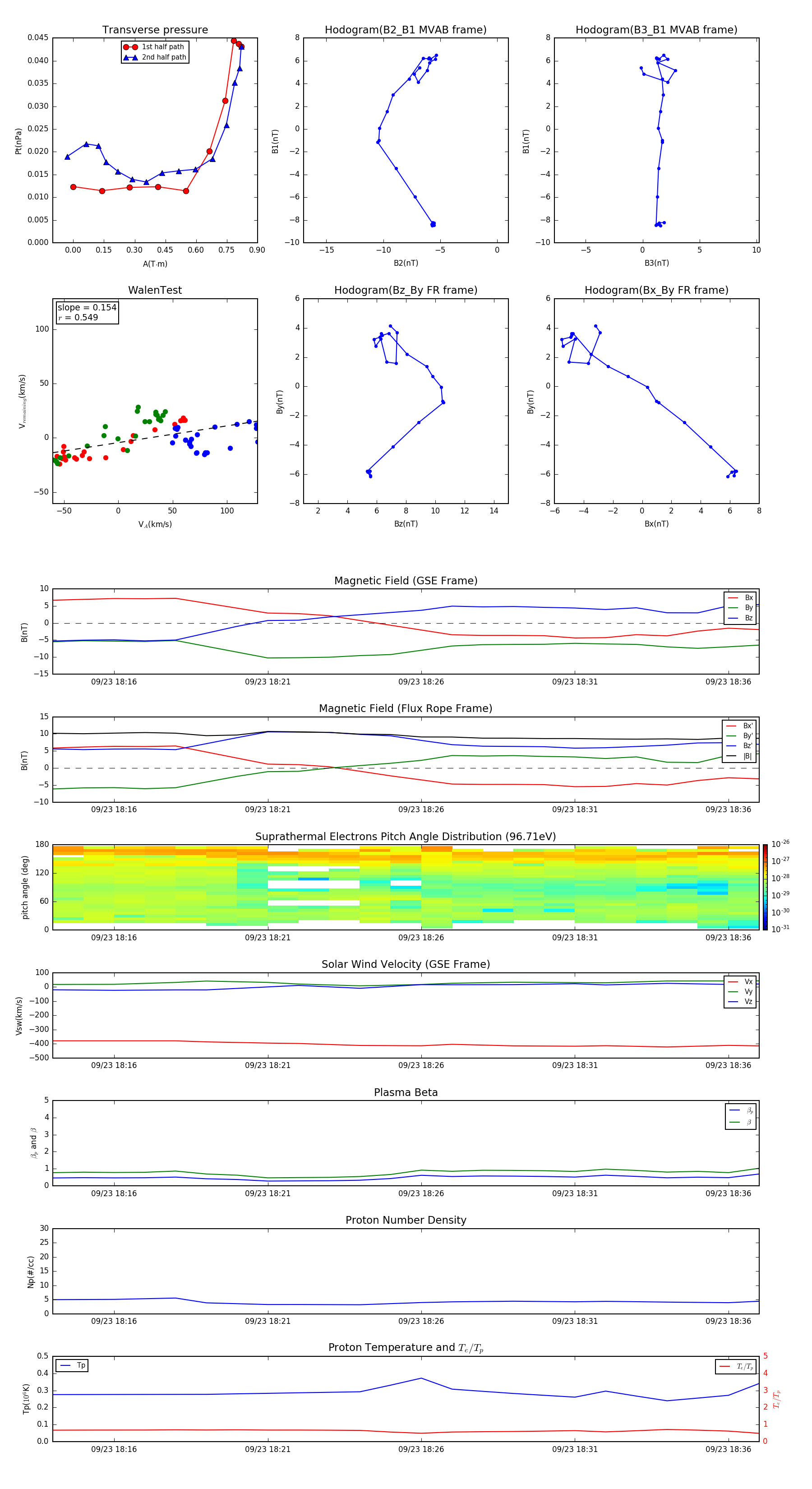Click the 'Pt(nPa)' y-axis label
The height and width of the screenshot is (1489, 812).
18,140
